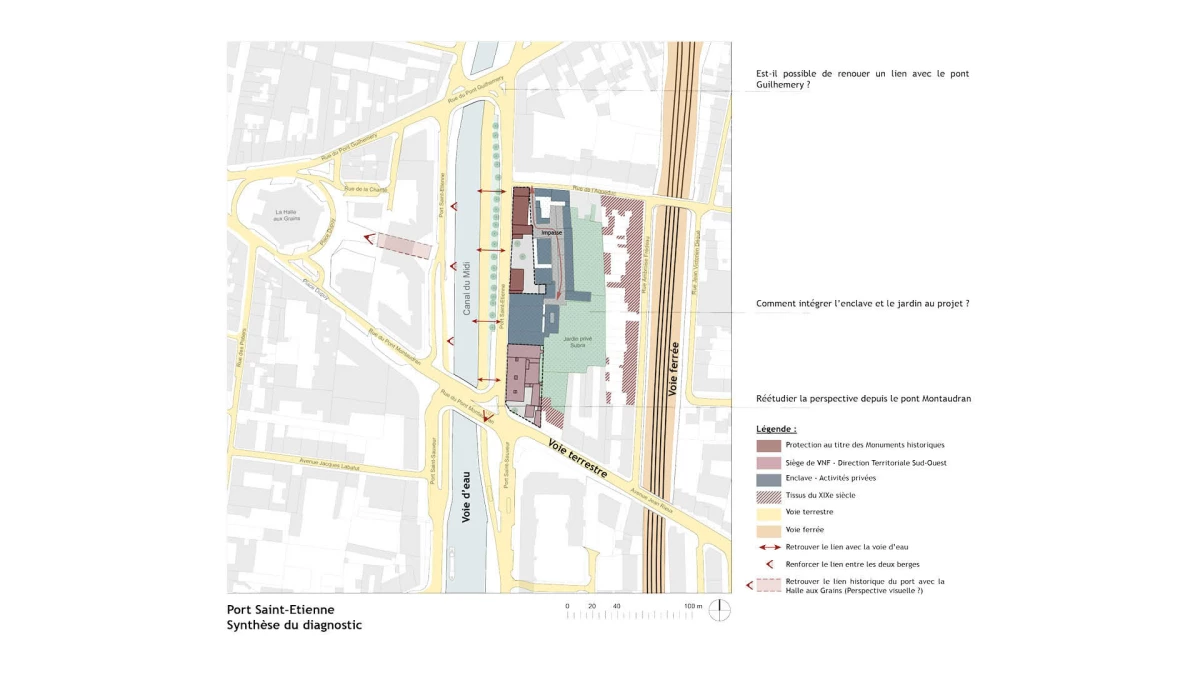Click the 'Impasse' label on the map

[551, 232]
